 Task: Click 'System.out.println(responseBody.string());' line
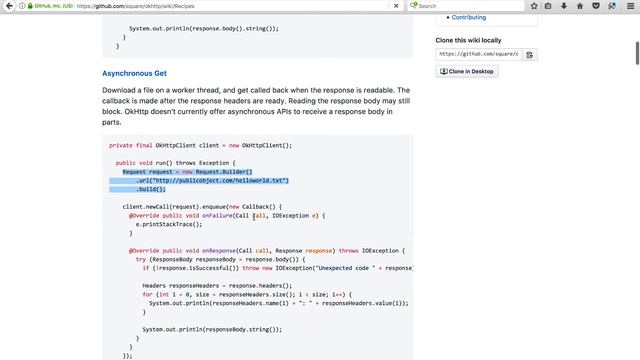[212, 329]
